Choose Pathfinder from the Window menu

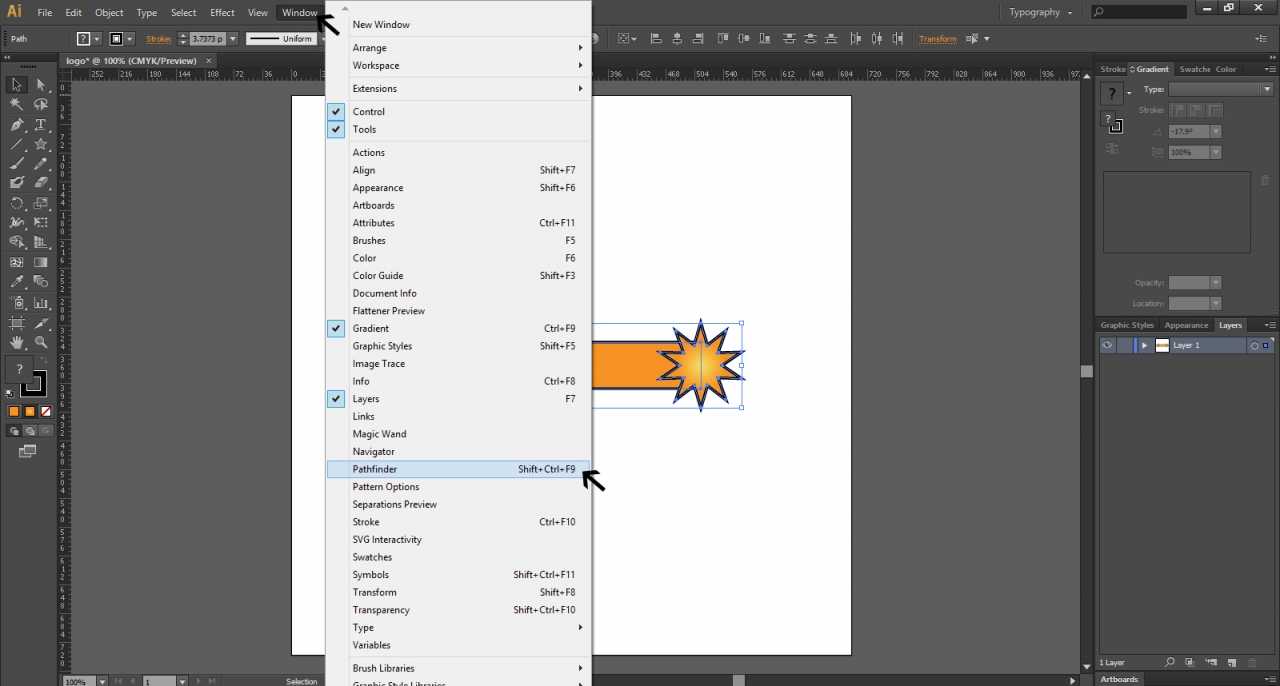pyautogui.click(x=459, y=469)
